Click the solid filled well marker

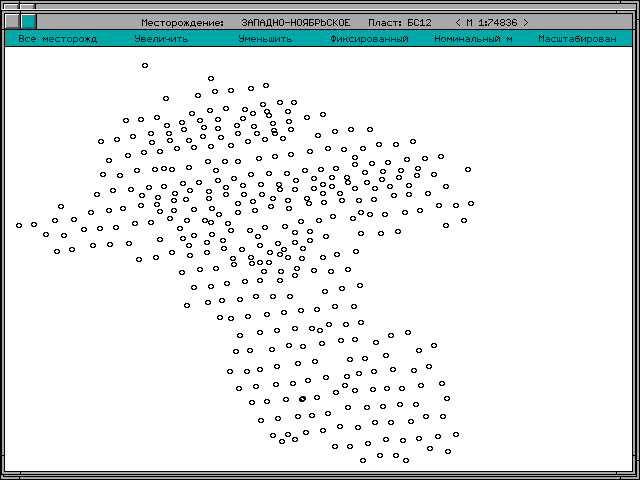(x=302, y=399)
